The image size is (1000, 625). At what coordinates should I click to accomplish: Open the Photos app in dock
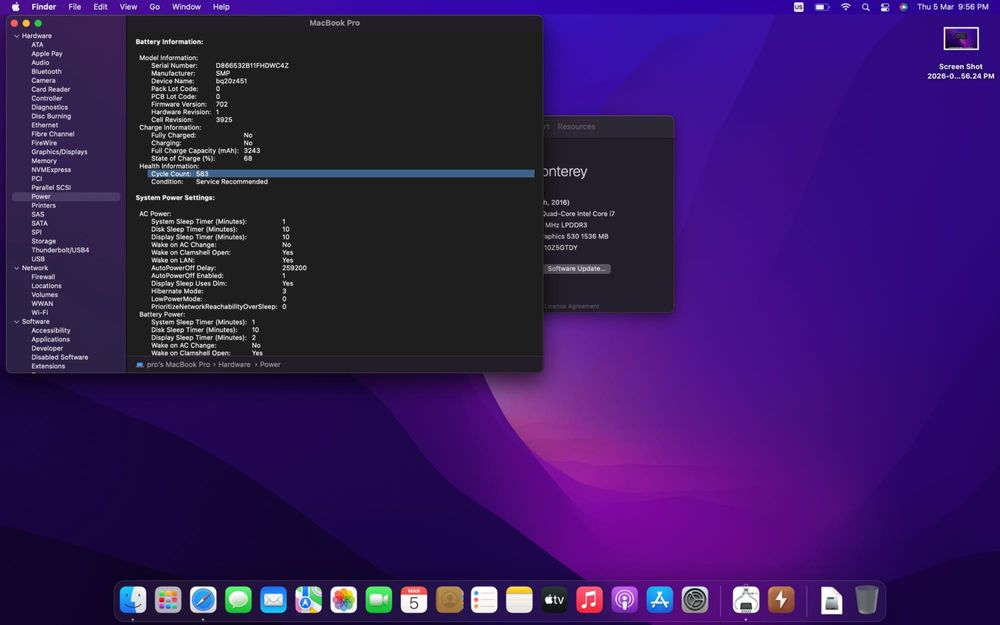[343, 599]
